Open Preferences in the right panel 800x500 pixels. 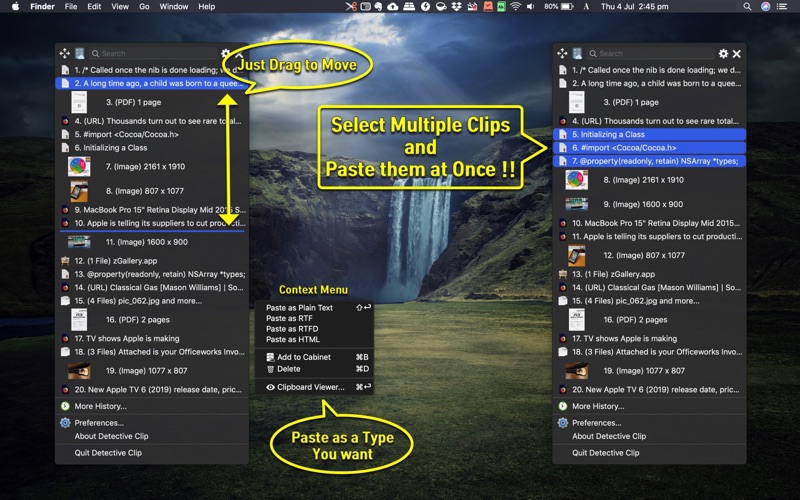(649, 423)
